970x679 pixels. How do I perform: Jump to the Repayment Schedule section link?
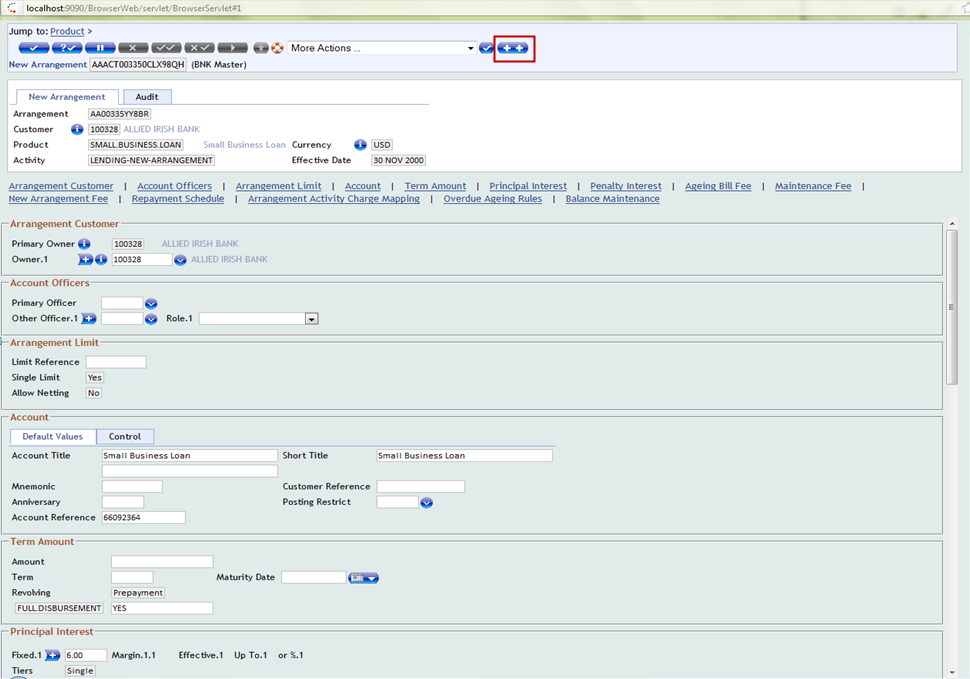(x=178, y=199)
